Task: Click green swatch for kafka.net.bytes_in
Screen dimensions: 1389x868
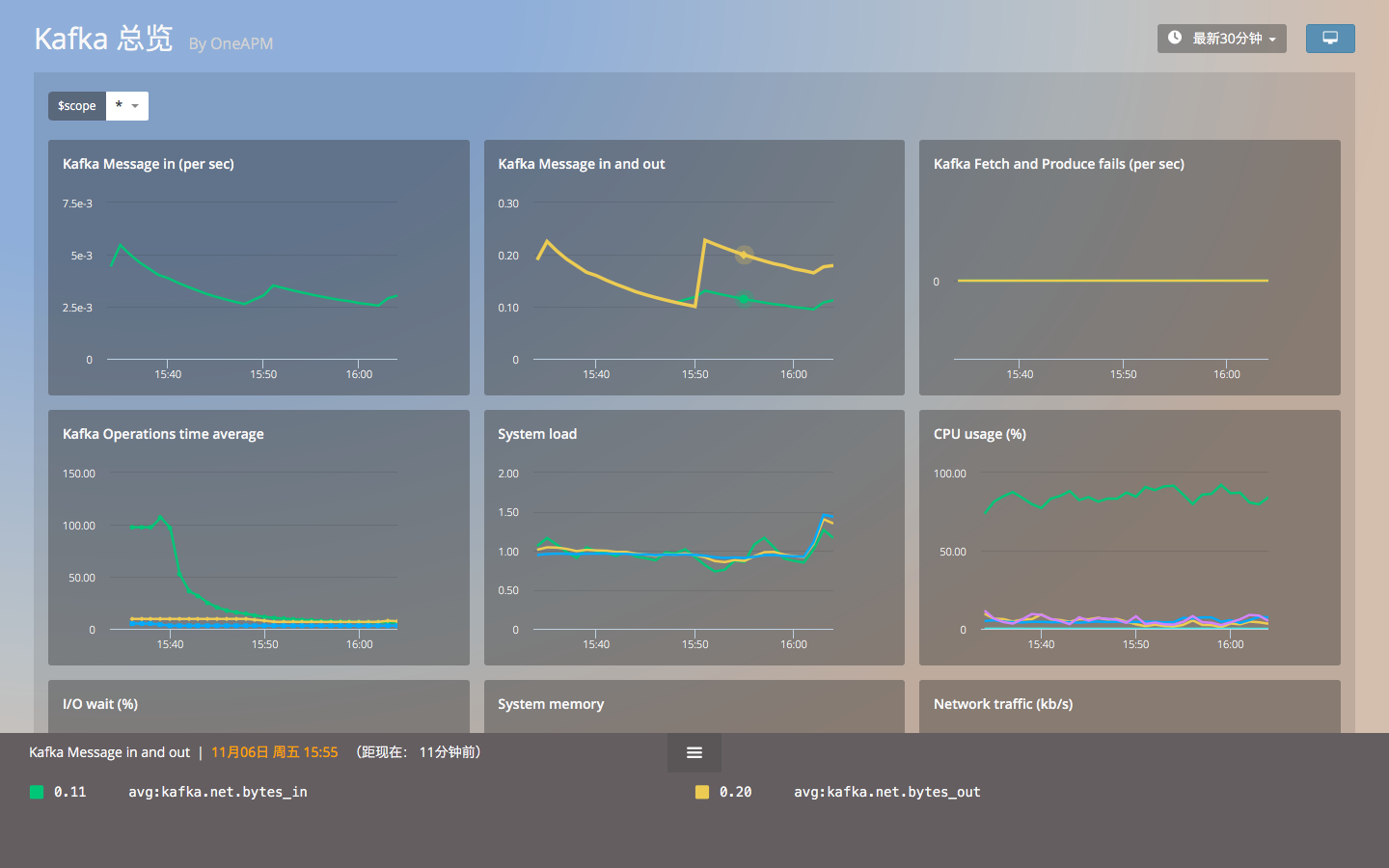Action: 37,792
